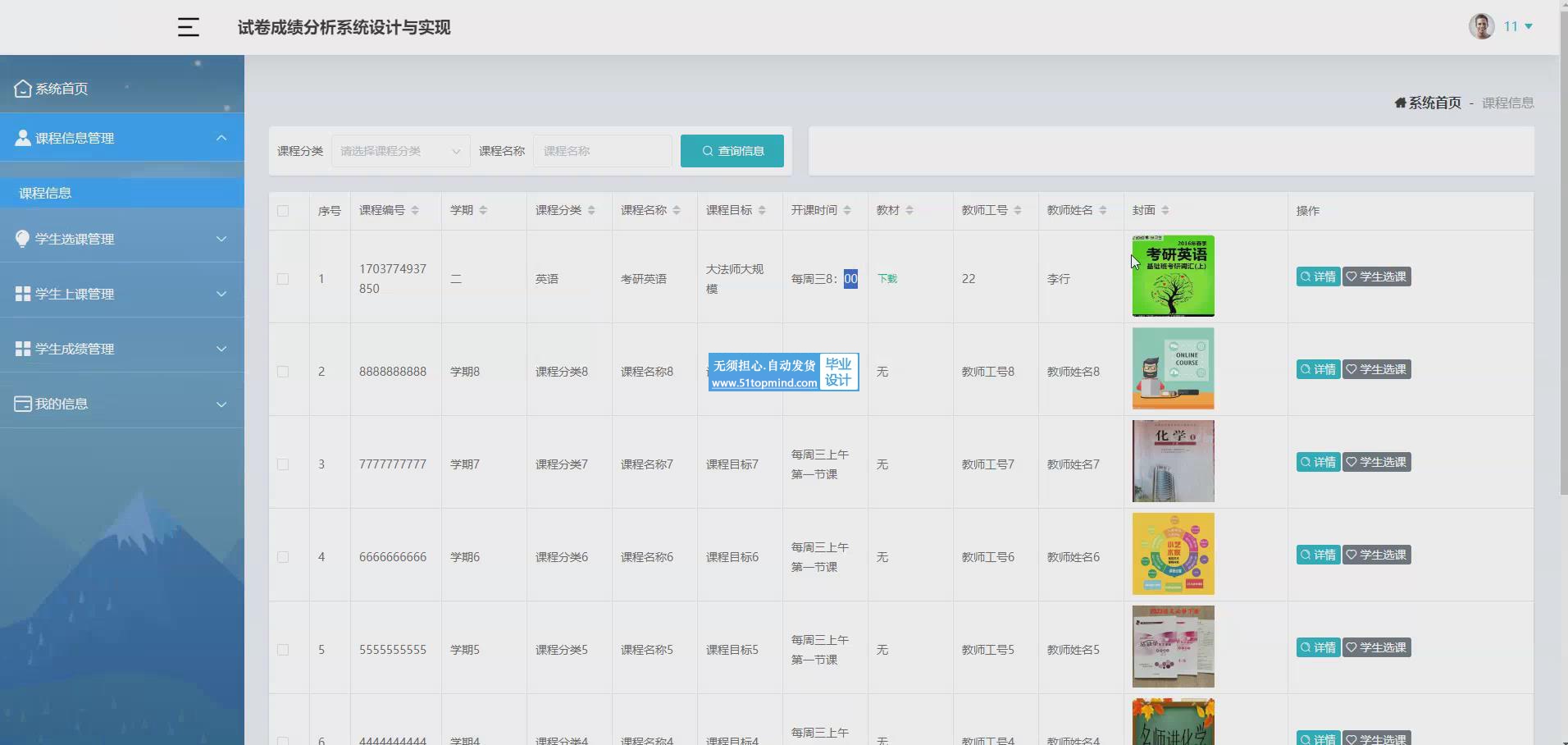1568x745 pixels.
Task: Open the yellow cover thumbnail in row 4
Action: click(1174, 554)
